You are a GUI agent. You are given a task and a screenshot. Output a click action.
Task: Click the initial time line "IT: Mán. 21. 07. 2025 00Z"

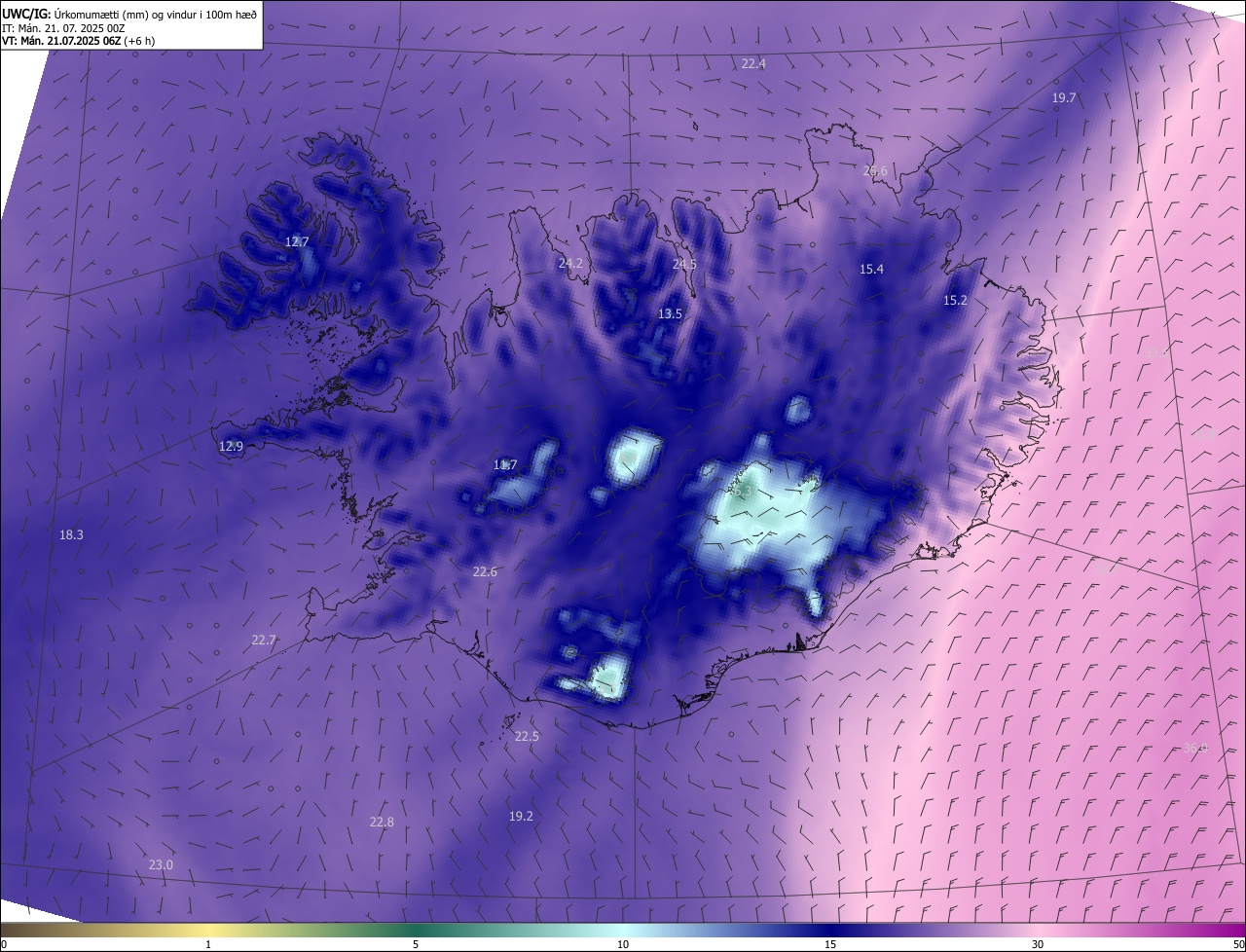(x=62, y=28)
